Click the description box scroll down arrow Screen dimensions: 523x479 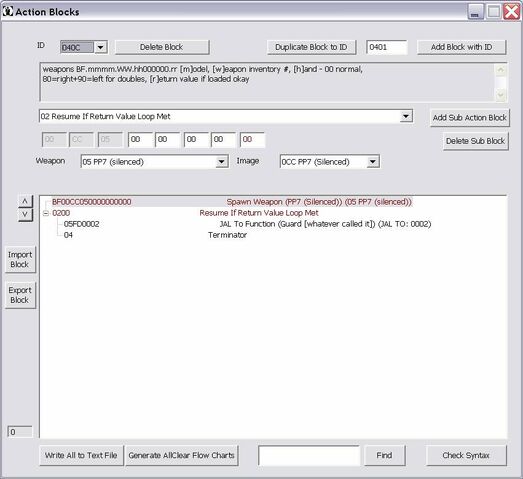[x=501, y=95]
